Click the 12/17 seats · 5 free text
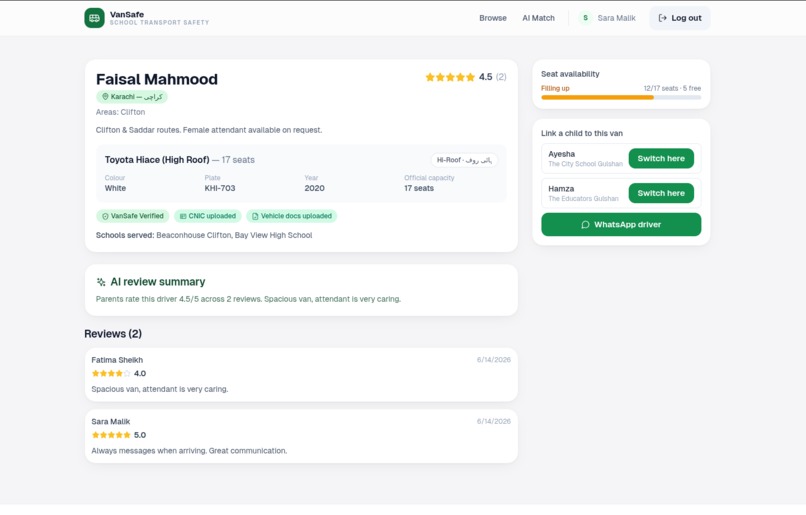The height and width of the screenshot is (515, 806). pos(672,88)
